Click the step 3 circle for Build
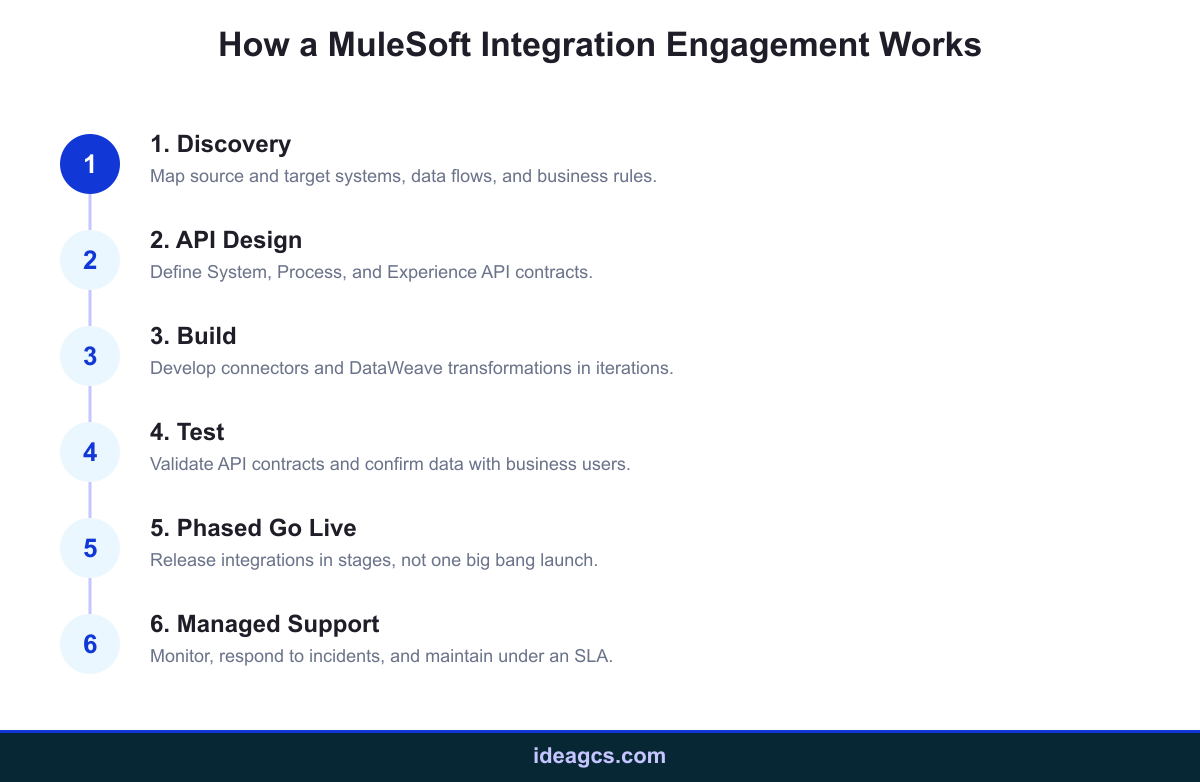This screenshot has height=782, width=1200. tap(90, 356)
